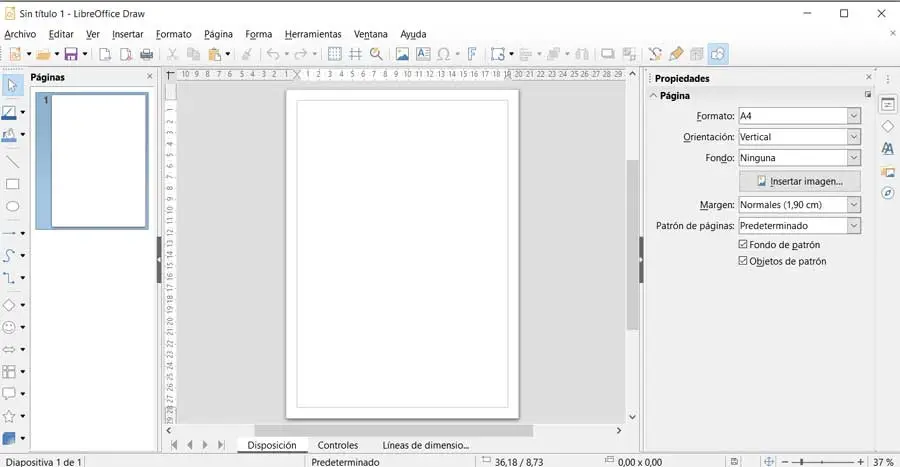The image size is (900, 467).
Task: Insert a text box from toolbar
Action: 423,54
